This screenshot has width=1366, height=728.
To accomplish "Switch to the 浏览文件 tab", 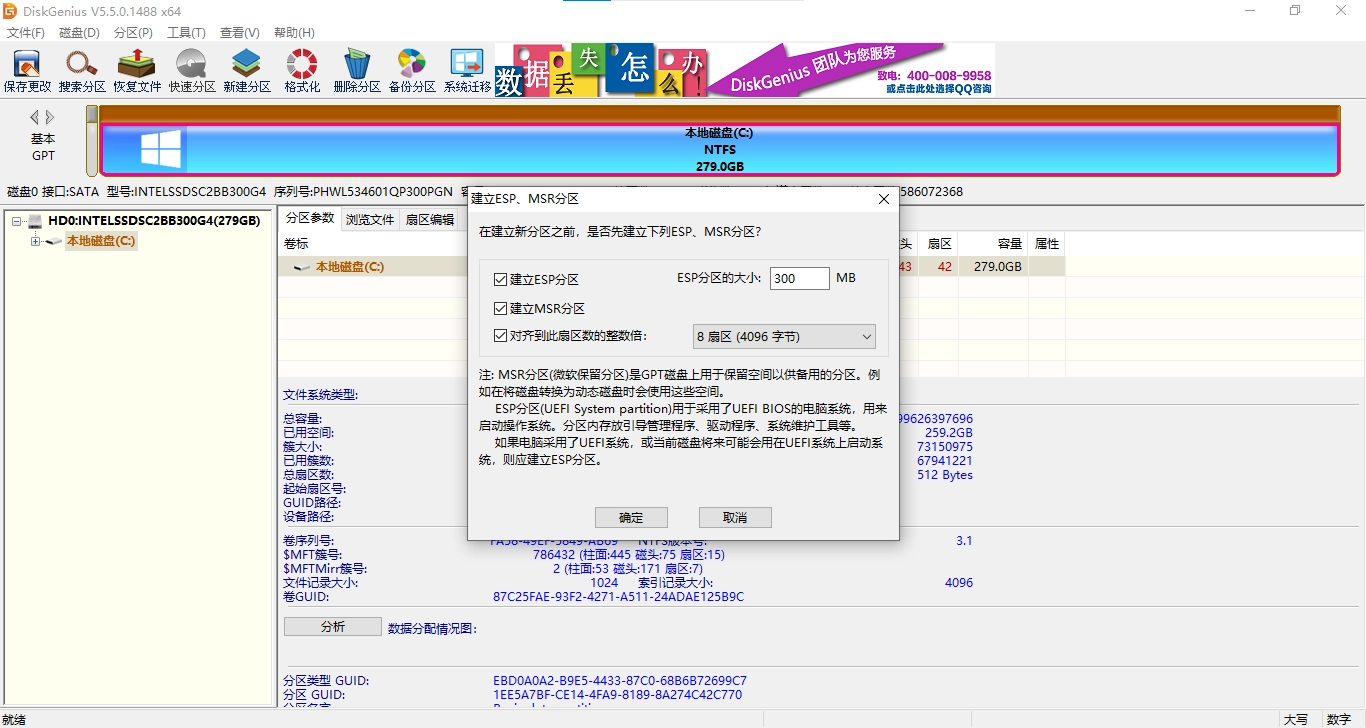I will (x=370, y=220).
